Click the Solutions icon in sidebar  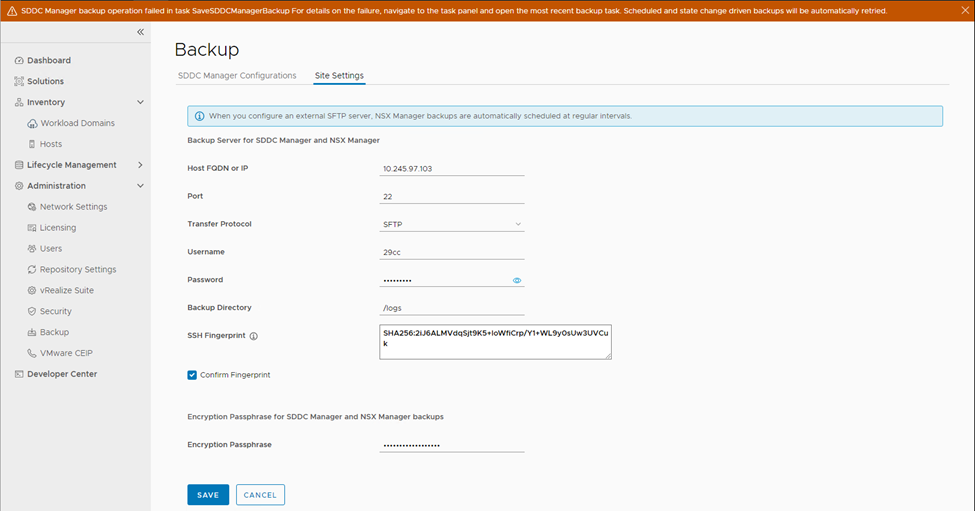(19, 82)
